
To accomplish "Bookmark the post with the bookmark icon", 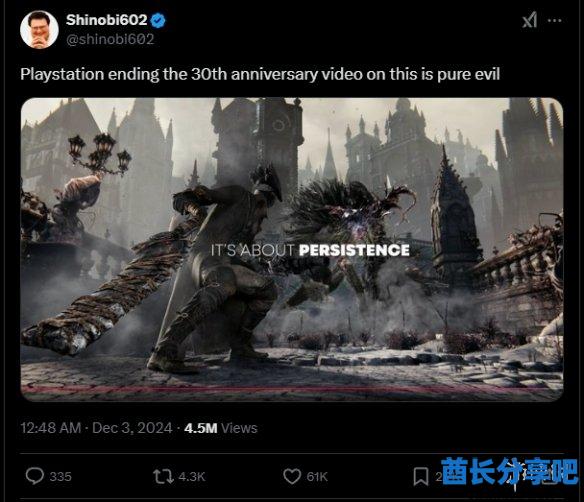I will tap(421, 477).
